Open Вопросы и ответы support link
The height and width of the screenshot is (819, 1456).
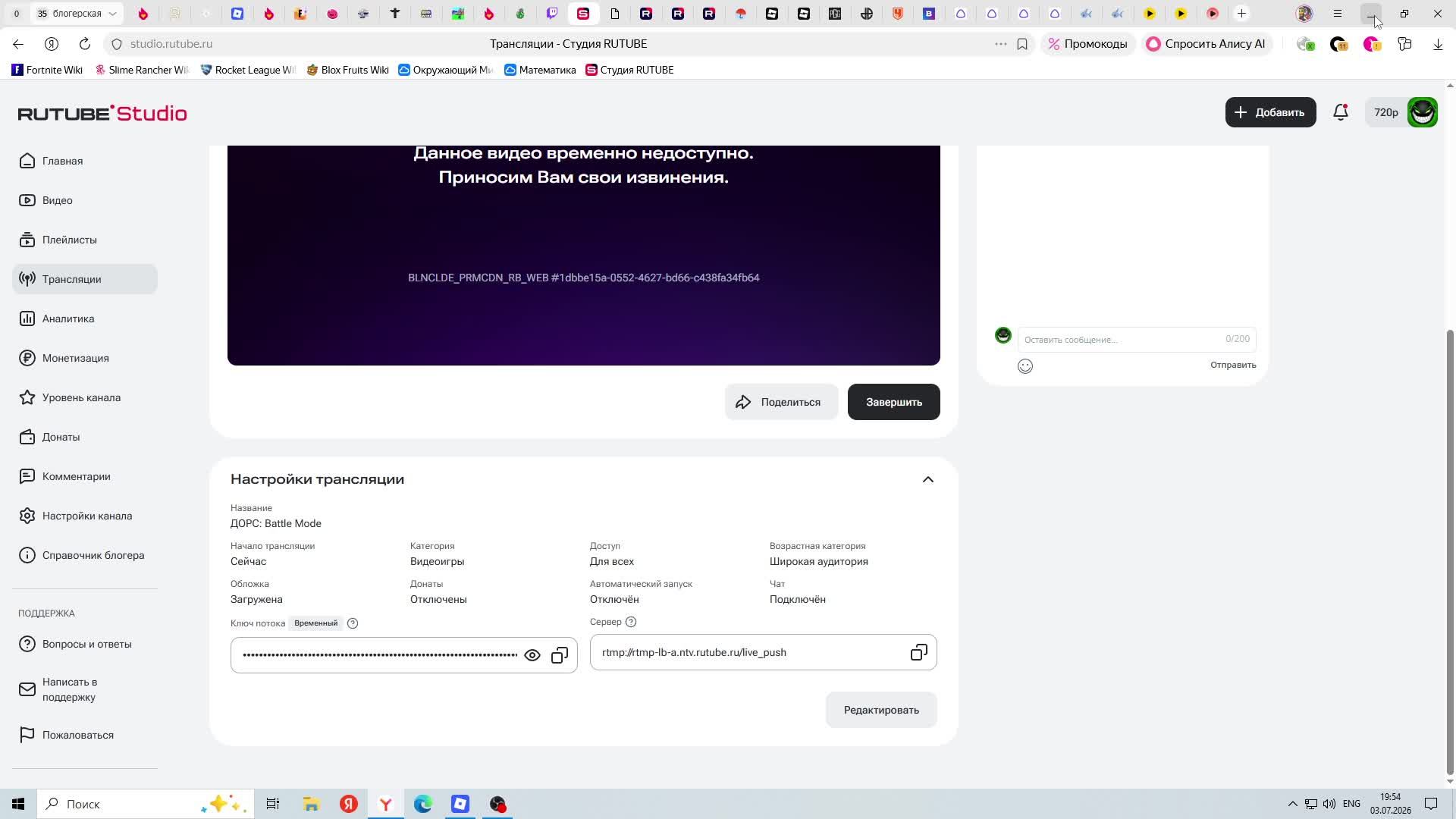[x=85, y=644]
